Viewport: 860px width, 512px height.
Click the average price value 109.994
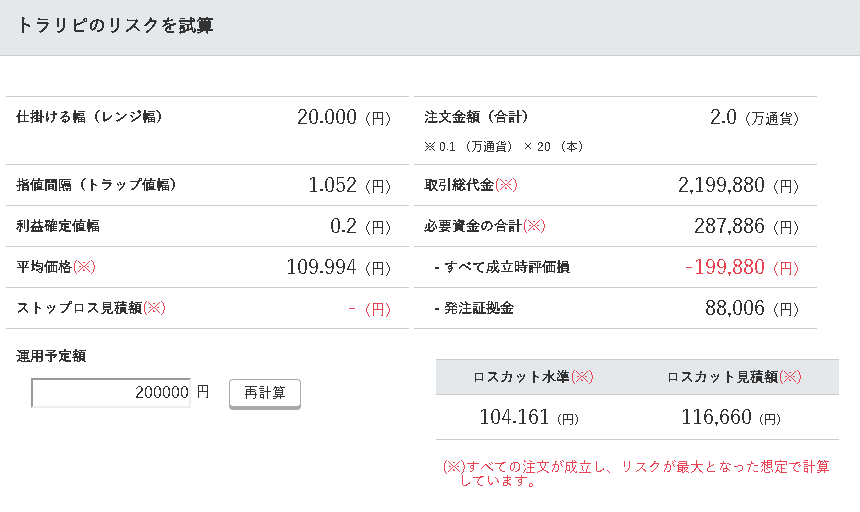[321, 267]
